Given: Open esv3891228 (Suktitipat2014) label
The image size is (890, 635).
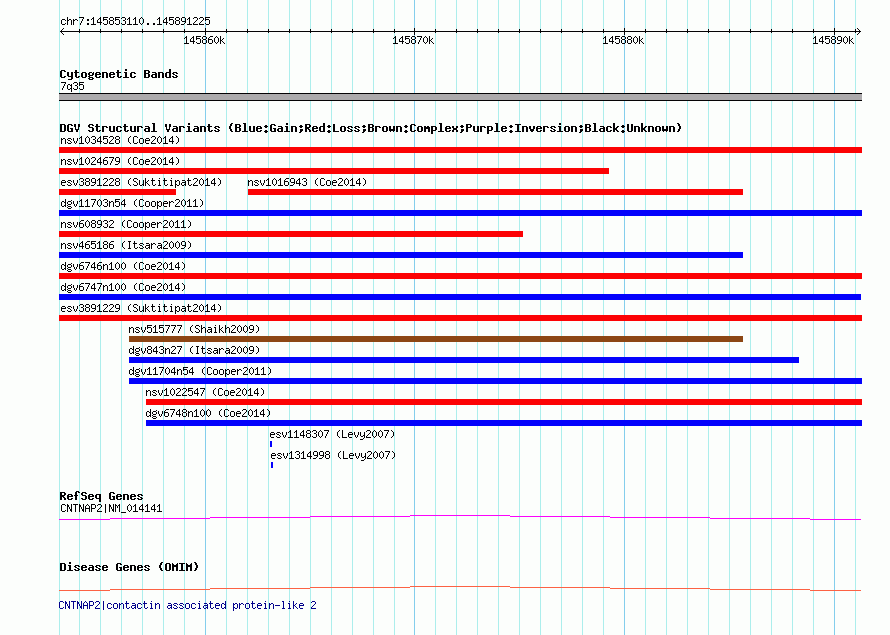Looking at the screenshot, I should coord(141,182).
